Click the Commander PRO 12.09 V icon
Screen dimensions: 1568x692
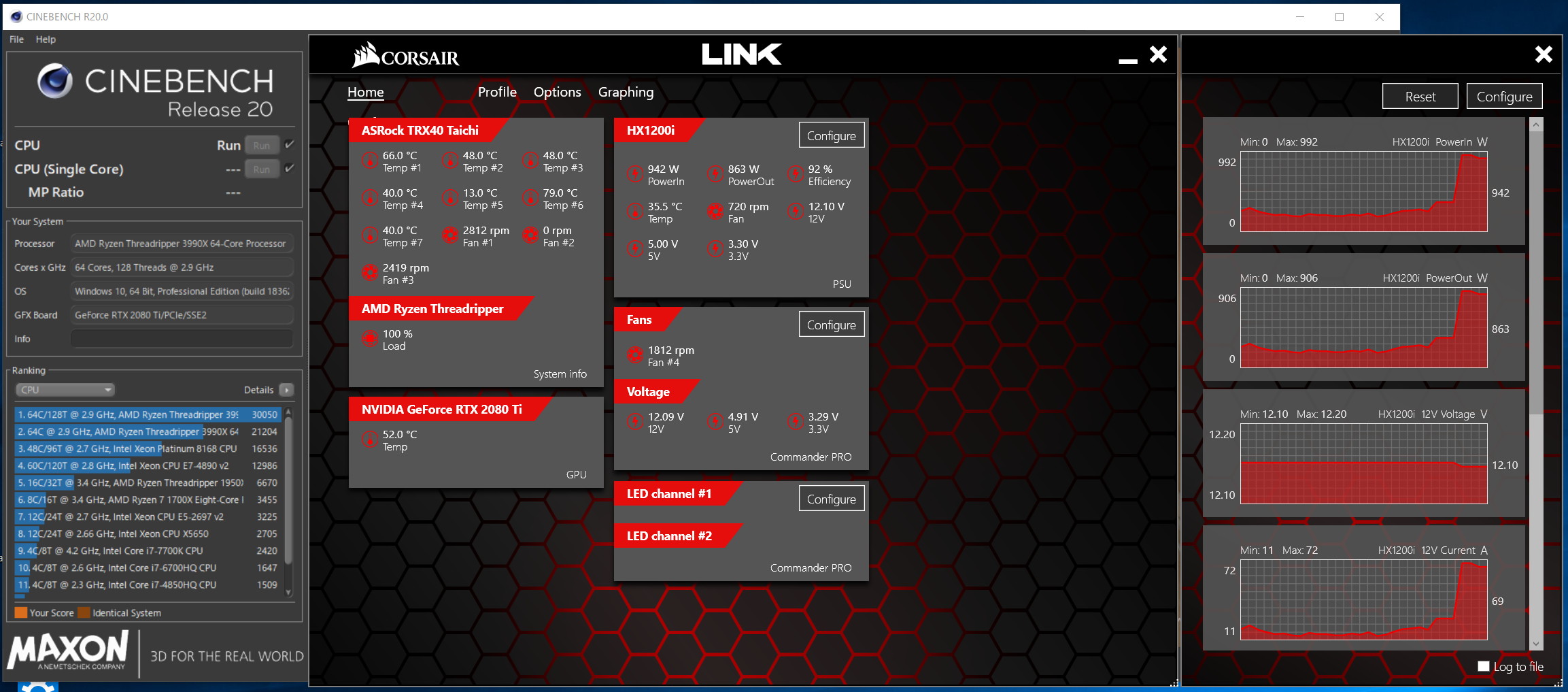coord(635,423)
